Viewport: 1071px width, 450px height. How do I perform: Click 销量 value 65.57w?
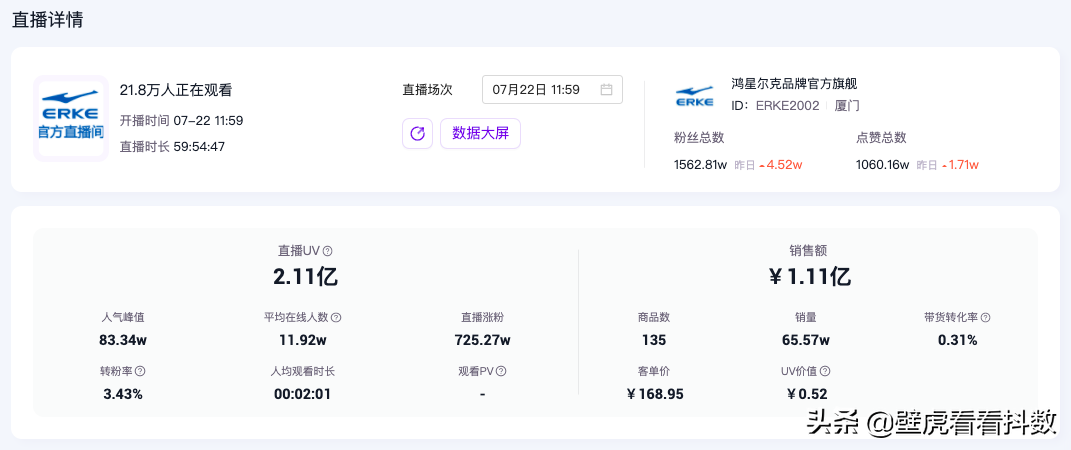pyautogui.click(x=806, y=340)
